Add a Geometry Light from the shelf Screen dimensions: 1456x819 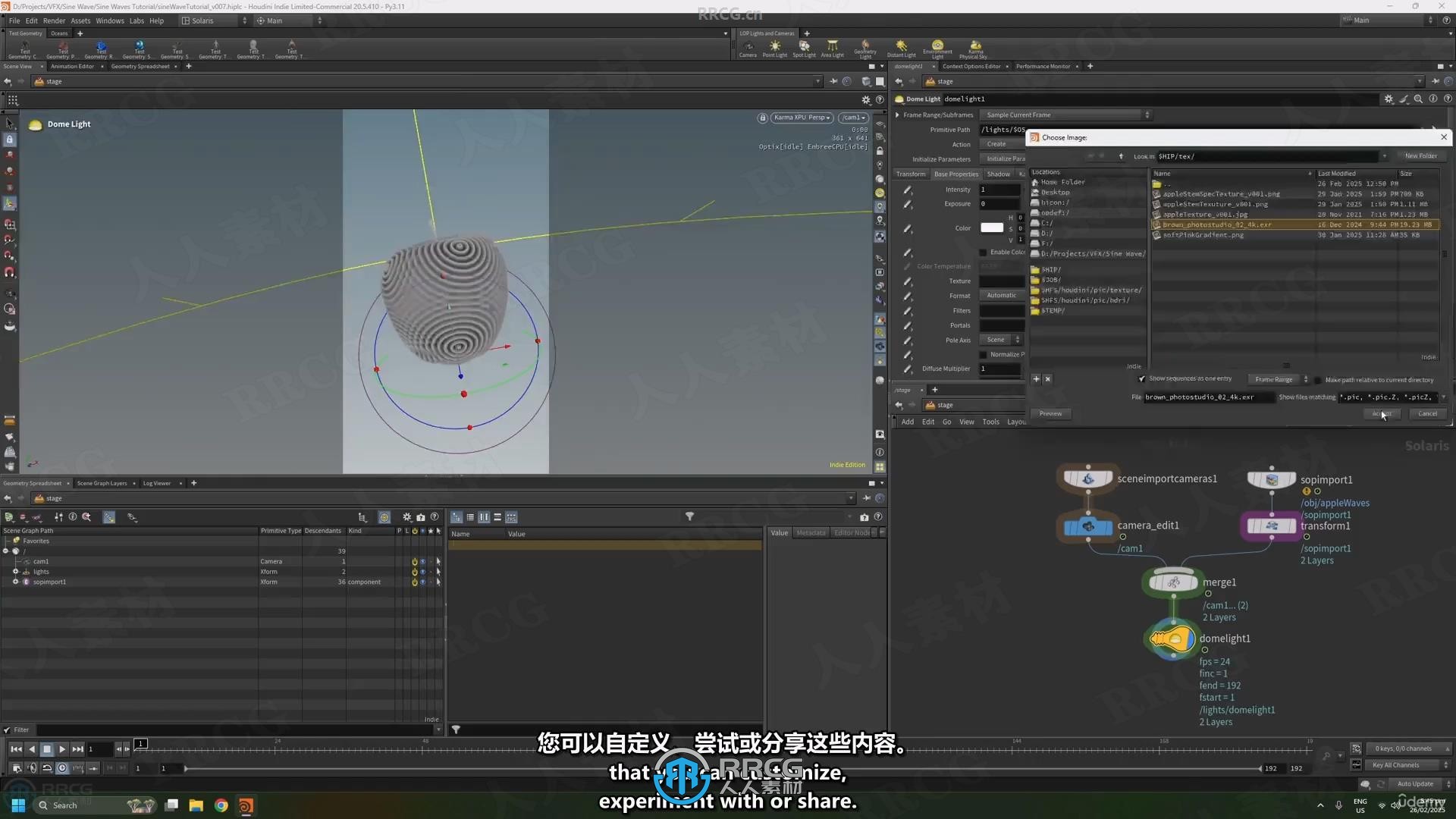point(864,49)
